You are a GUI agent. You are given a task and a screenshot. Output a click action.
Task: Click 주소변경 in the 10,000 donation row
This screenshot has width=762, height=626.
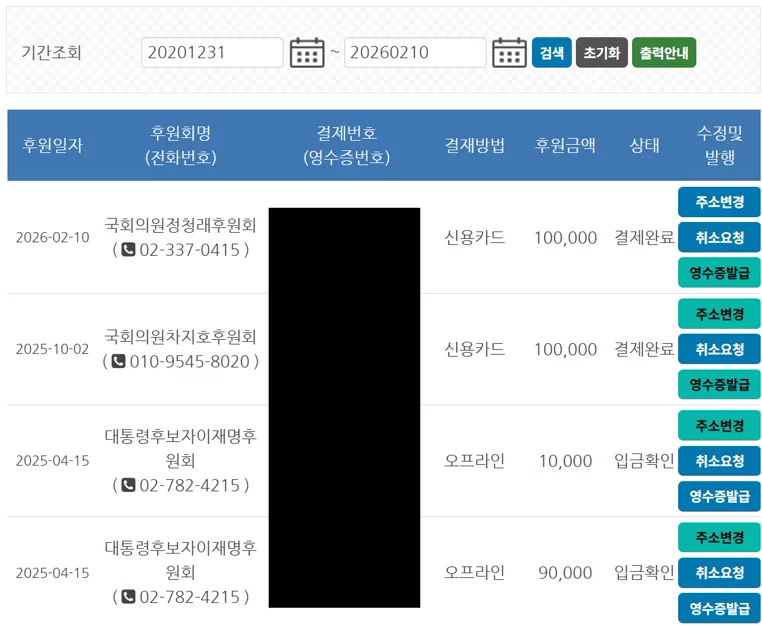pos(719,426)
